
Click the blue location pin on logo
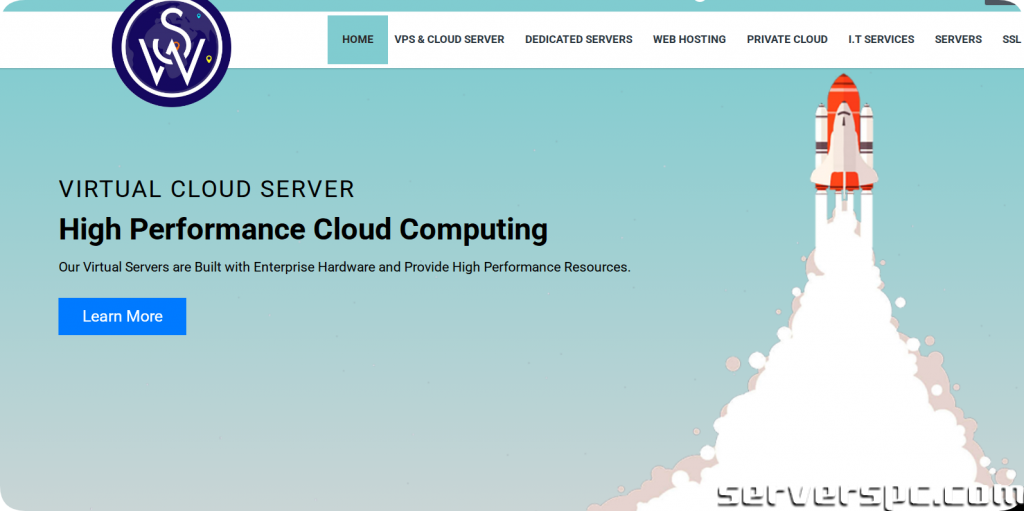pyautogui.click(x=198, y=16)
